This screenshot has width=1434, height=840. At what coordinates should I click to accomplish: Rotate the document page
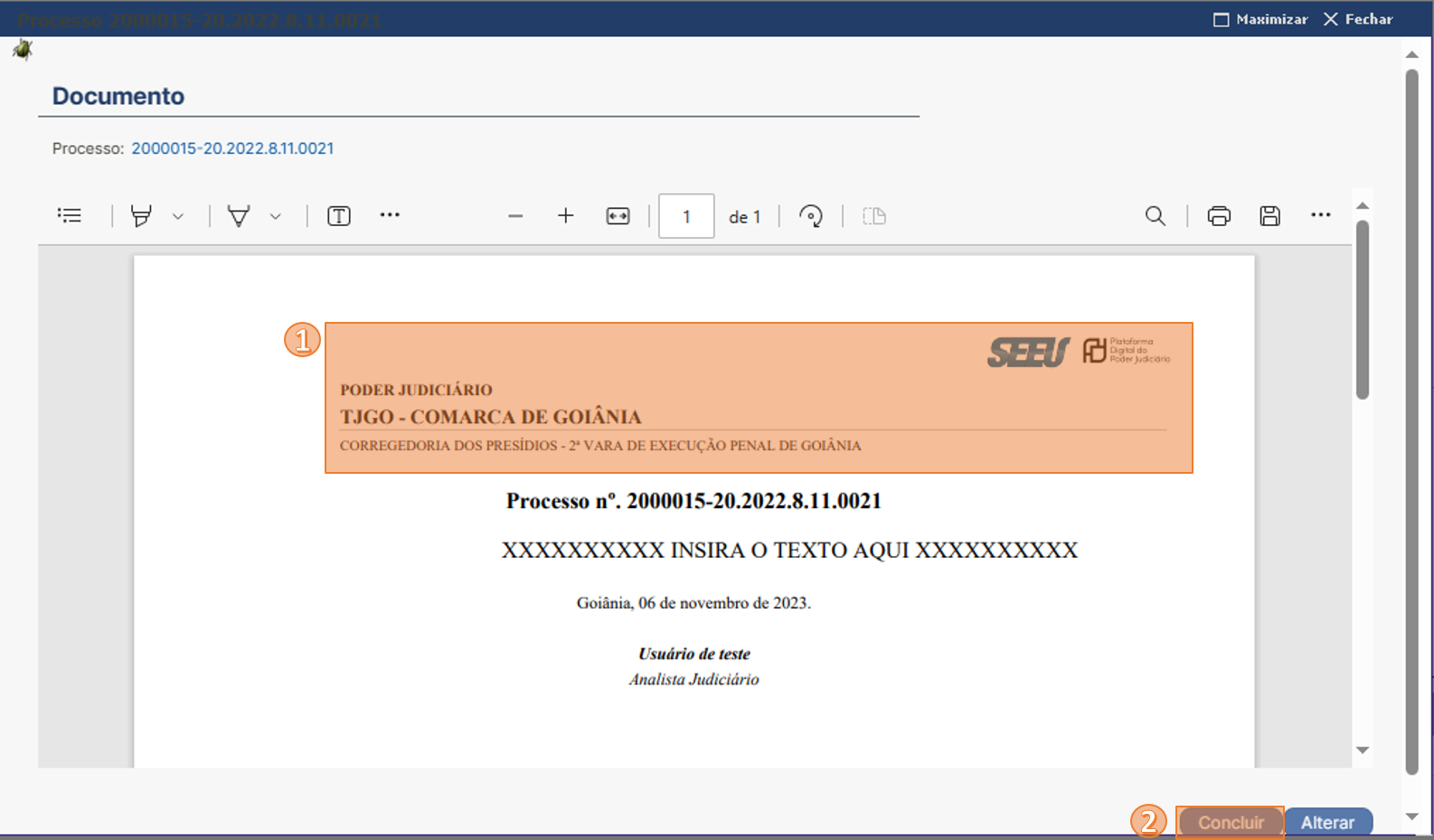pos(811,216)
